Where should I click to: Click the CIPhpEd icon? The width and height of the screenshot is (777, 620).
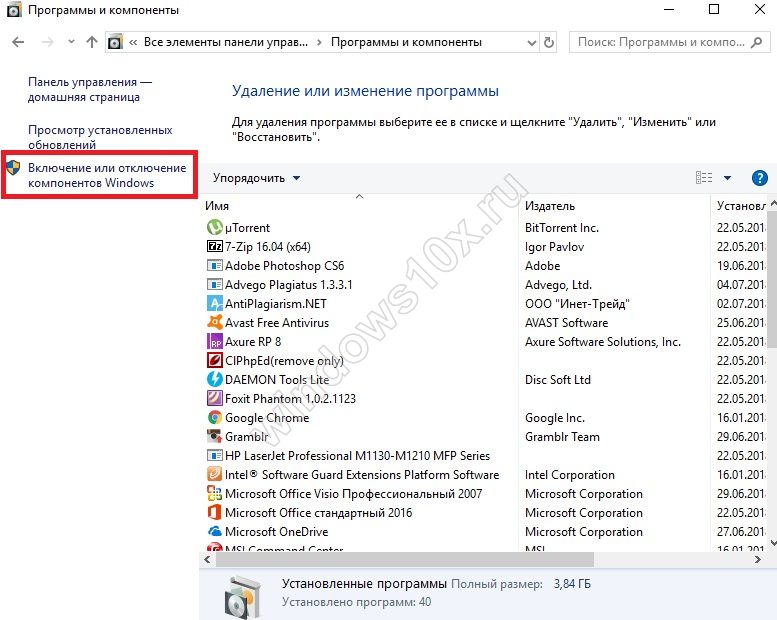pyautogui.click(x=214, y=360)
